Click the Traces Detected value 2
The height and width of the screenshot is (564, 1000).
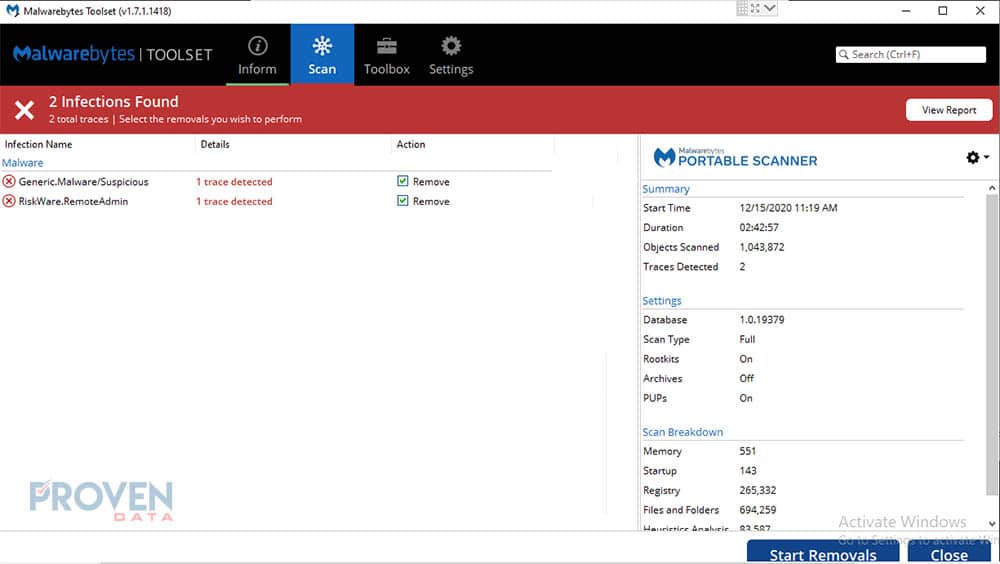coord(742,267)
